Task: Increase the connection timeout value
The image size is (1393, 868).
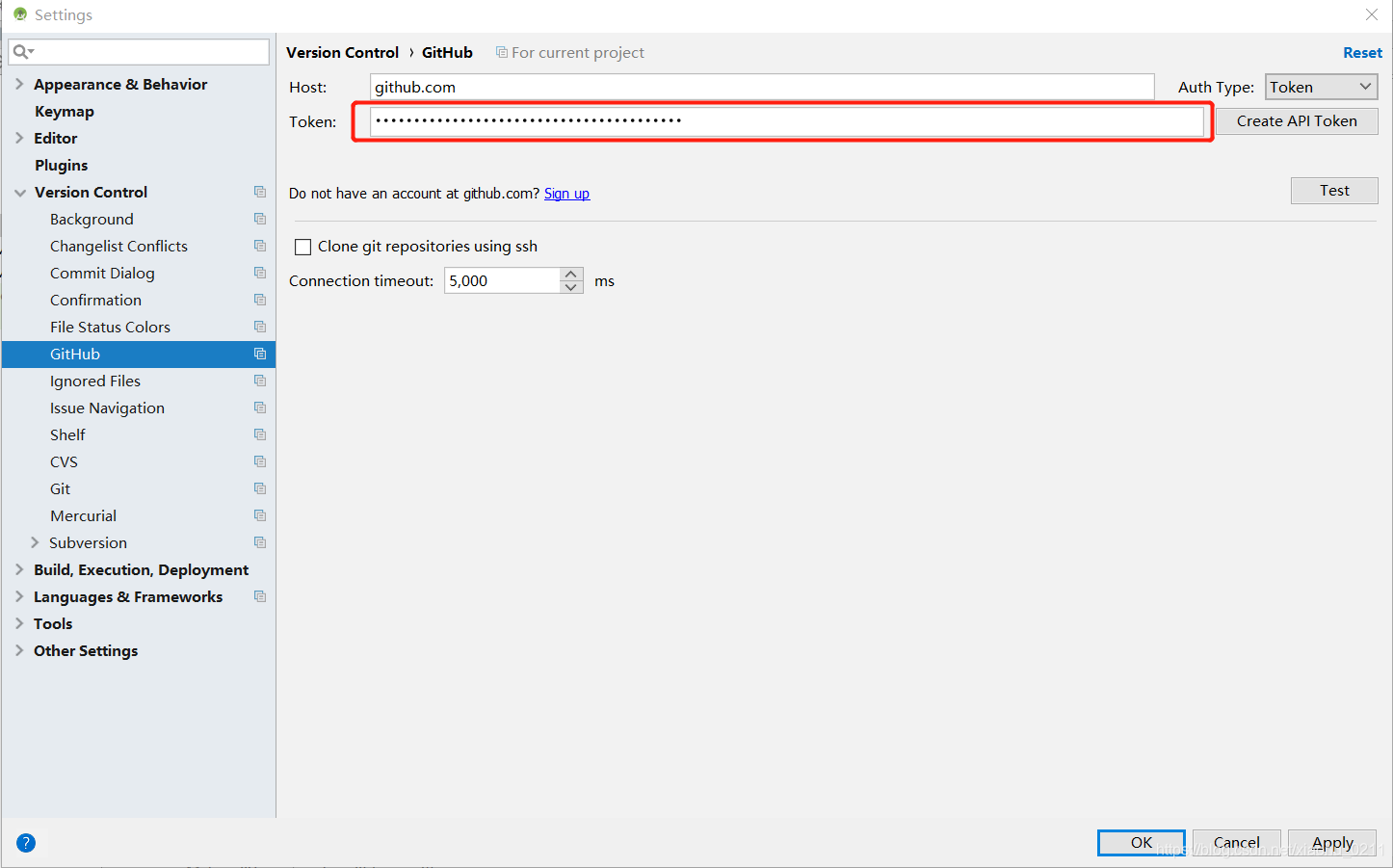Action: [x=571, y=275]
